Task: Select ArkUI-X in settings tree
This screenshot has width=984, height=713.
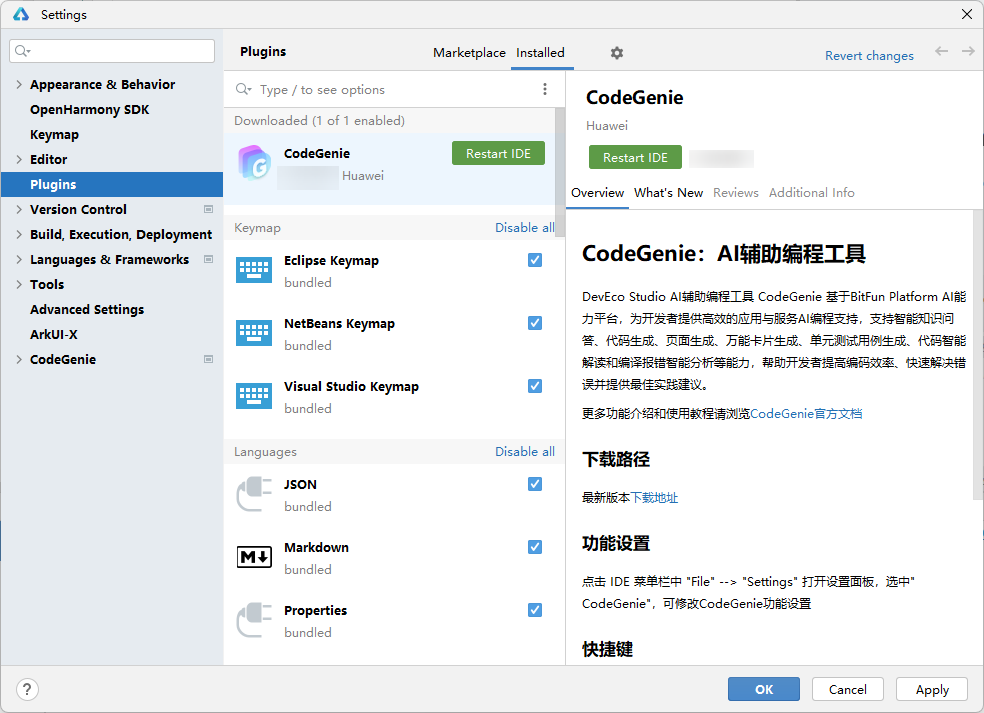Action: coord(53,335)
